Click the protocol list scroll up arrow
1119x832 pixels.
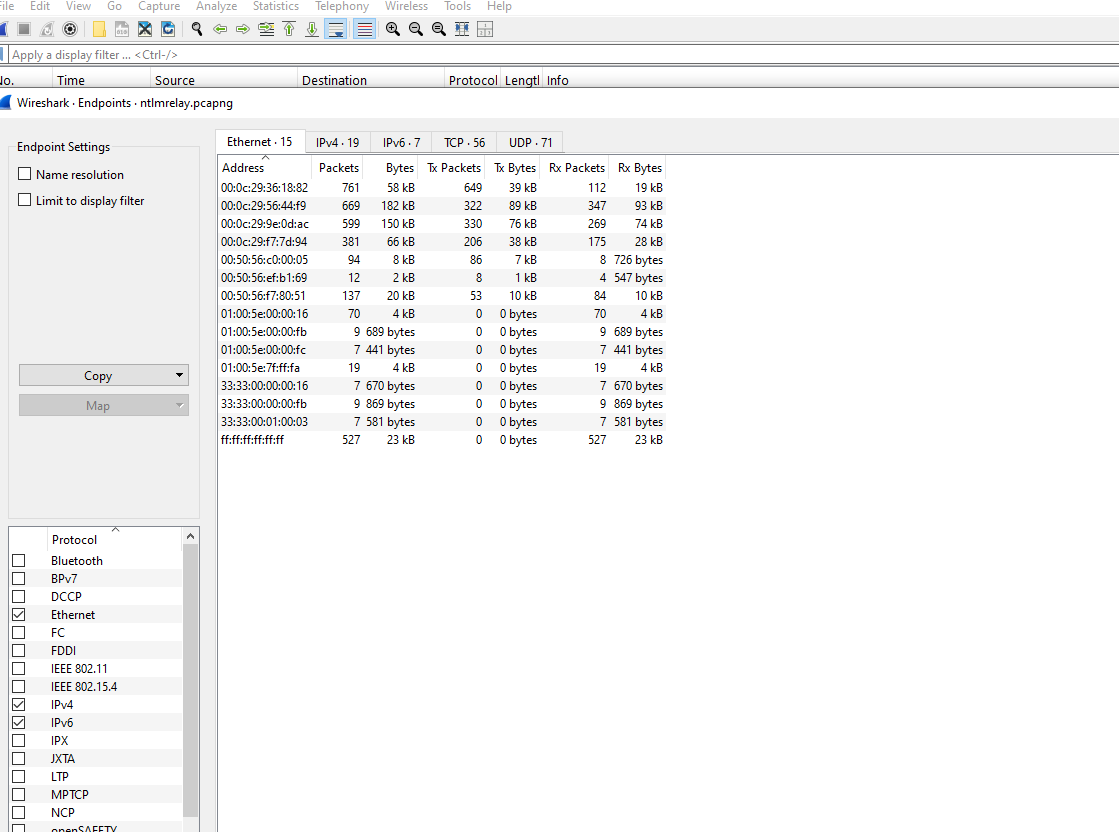(x=190, y=536)
